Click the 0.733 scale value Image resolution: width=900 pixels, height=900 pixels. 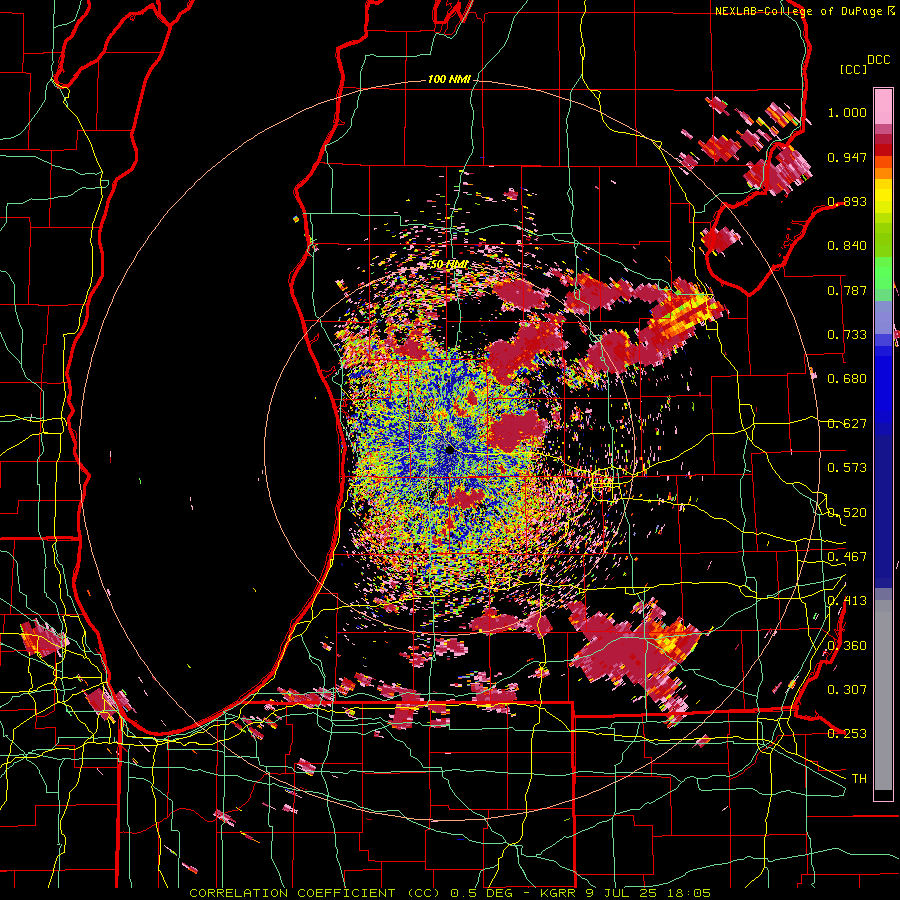tap(847, 335)
